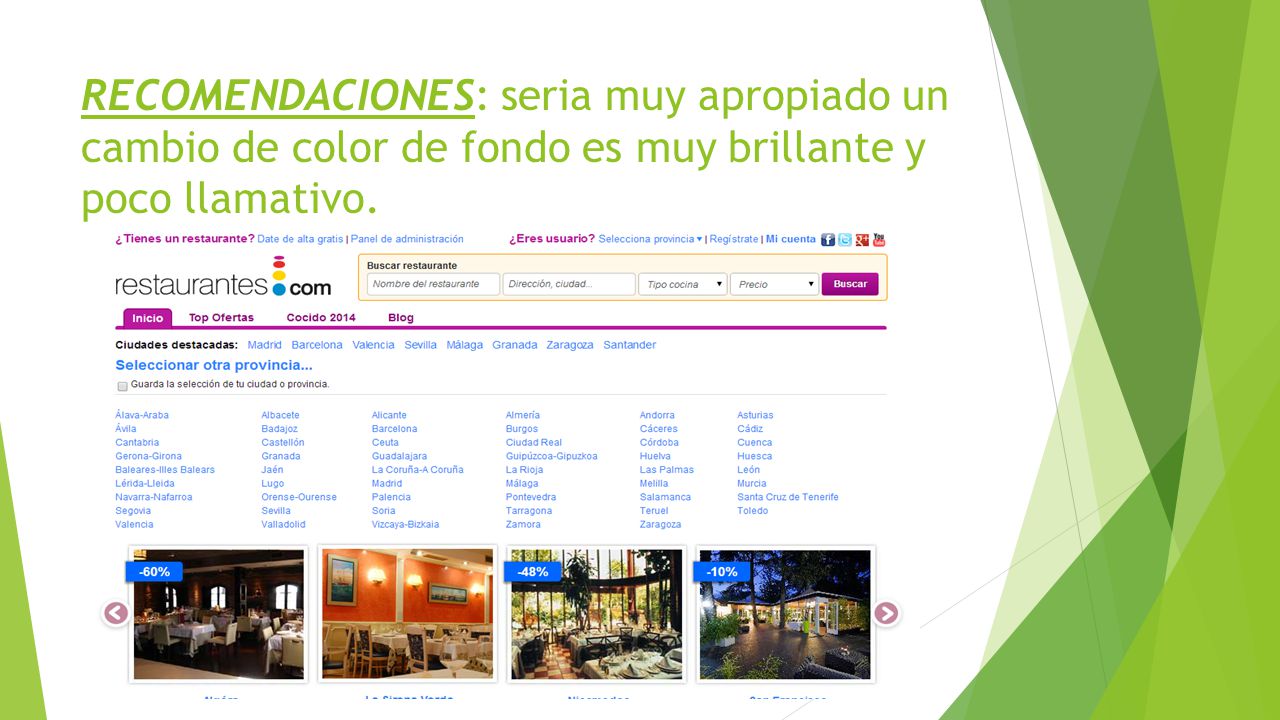The image size is (1280, 720).
Task: Click the restaurantes.com logo
Action: (223, 277)
